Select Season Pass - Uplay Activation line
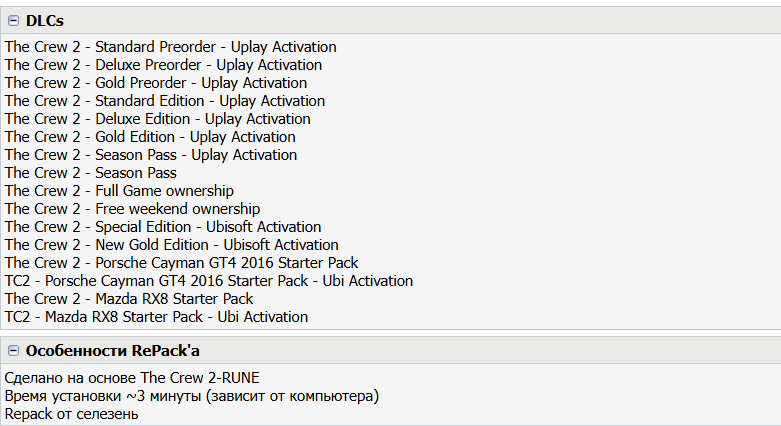Viewport: 781px width, 426px height. click(150, 155)
